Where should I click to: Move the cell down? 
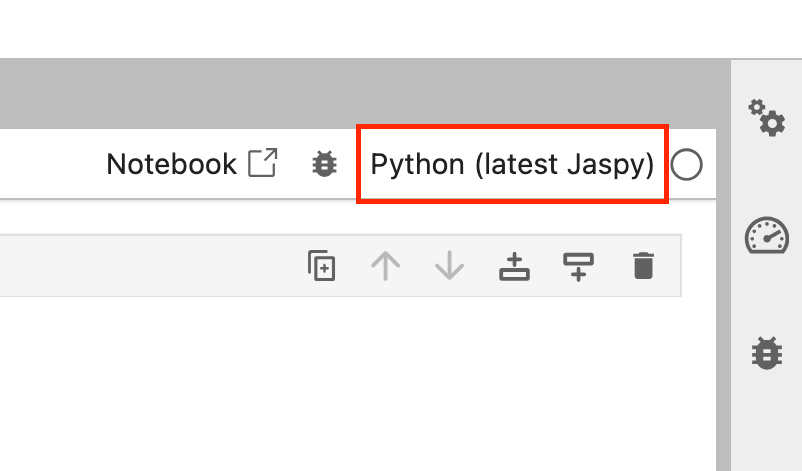coord(449,266)
